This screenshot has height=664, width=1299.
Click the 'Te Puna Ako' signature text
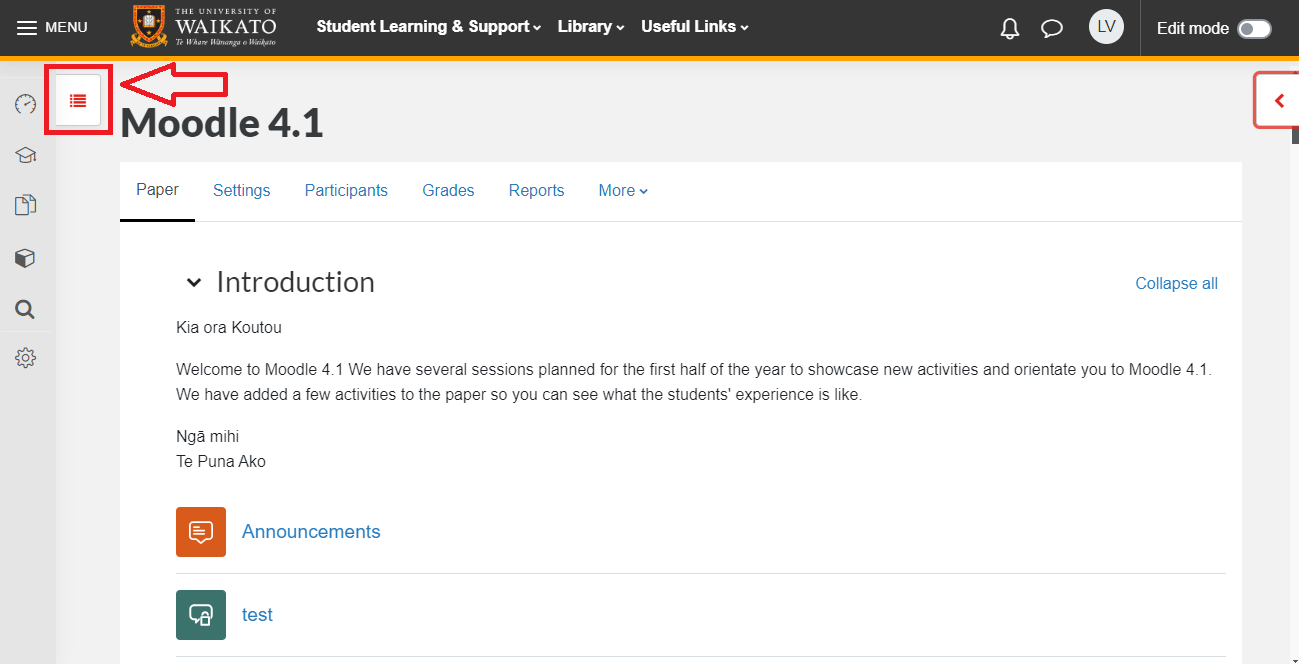tap(221, 462)
